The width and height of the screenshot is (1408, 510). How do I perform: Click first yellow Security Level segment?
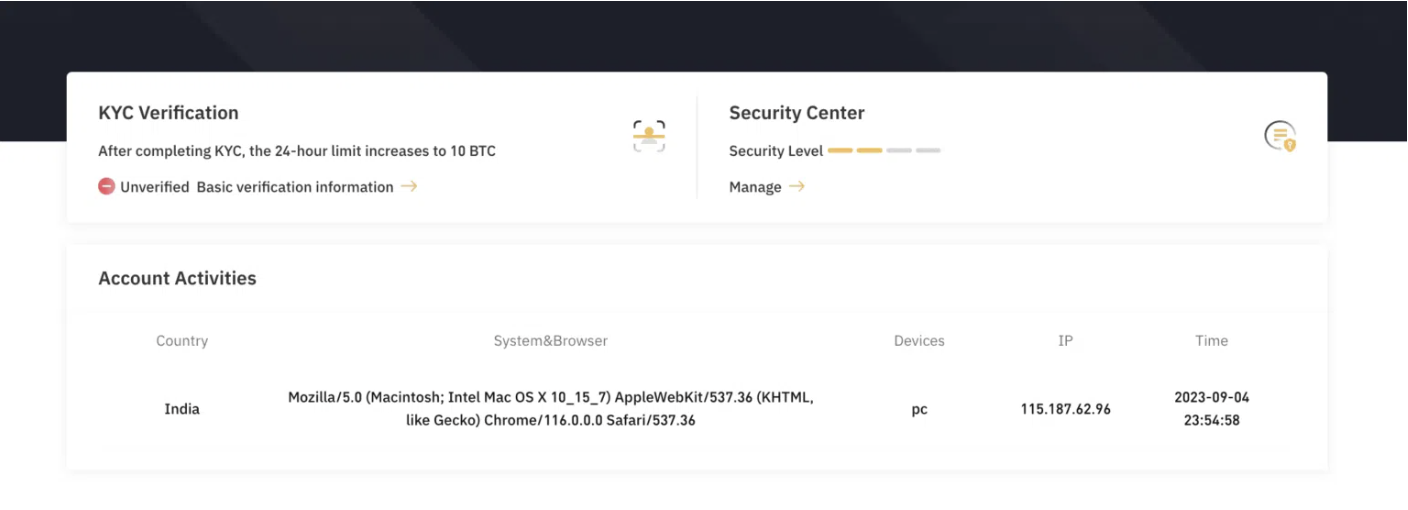pos(840,151)
